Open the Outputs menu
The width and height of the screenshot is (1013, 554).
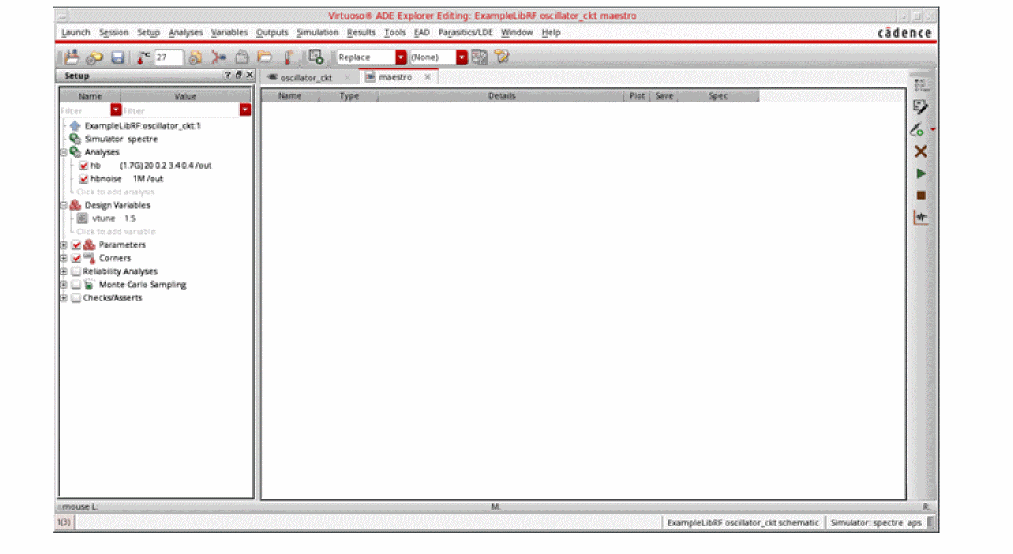[x=272, y=32]
